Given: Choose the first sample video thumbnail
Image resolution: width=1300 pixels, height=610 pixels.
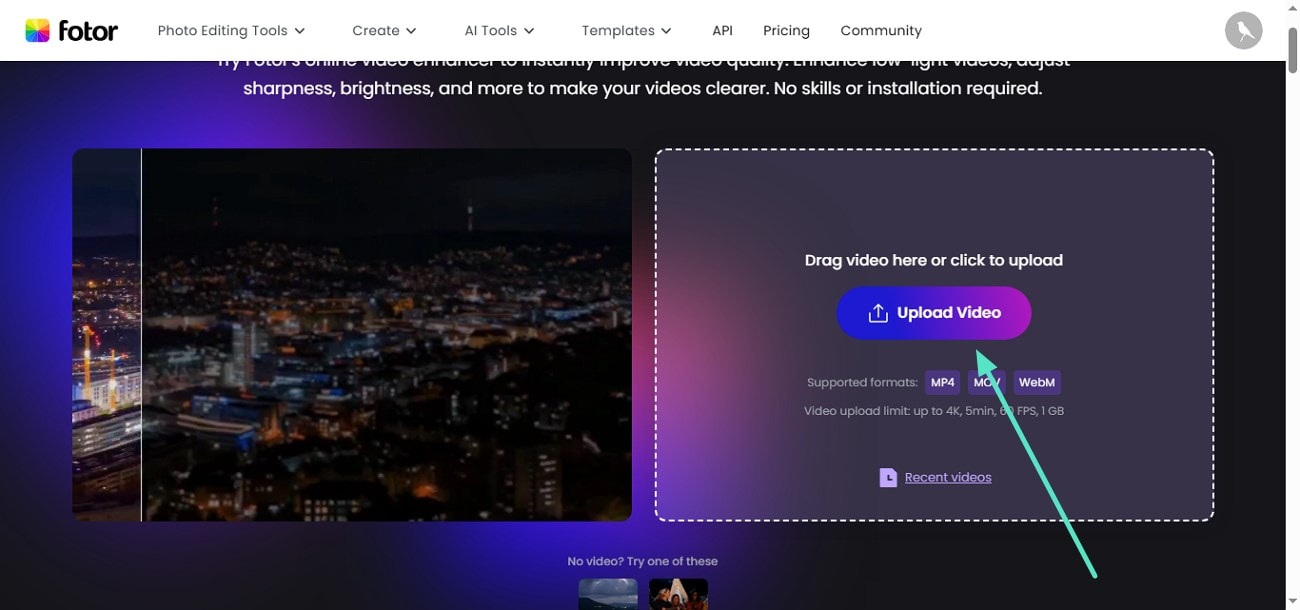Looking at the screenshot, I should 608,594.
